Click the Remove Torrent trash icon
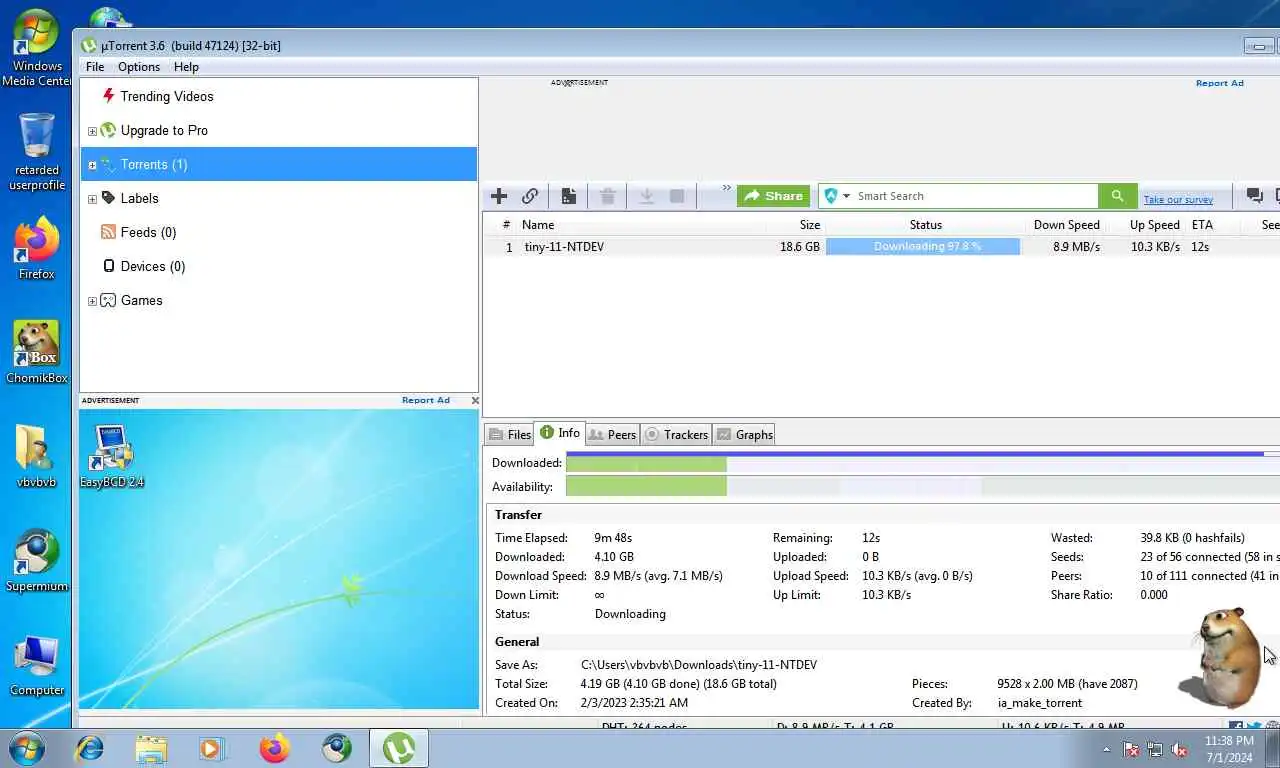 607,196
